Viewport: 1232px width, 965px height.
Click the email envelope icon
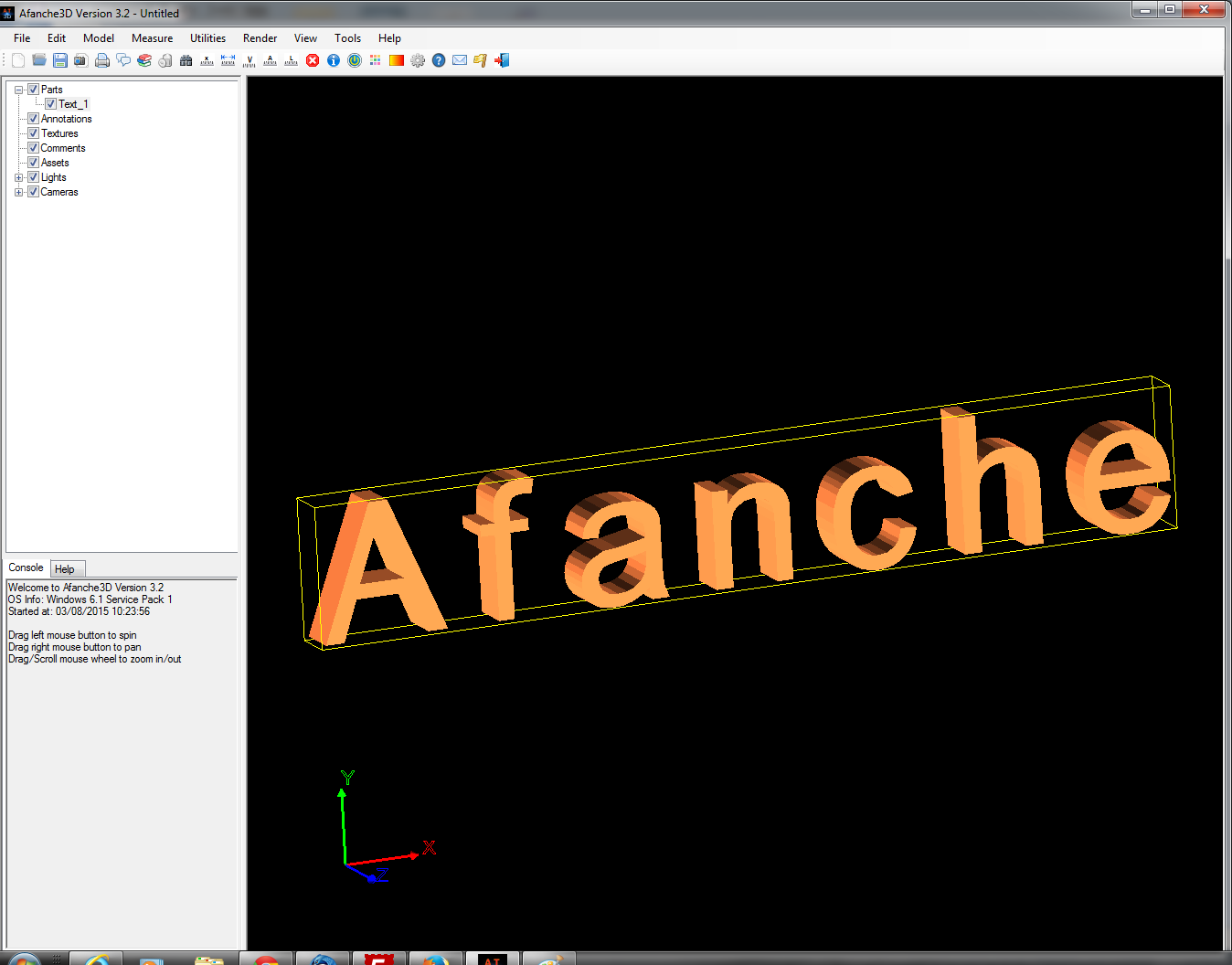point(460,60)
